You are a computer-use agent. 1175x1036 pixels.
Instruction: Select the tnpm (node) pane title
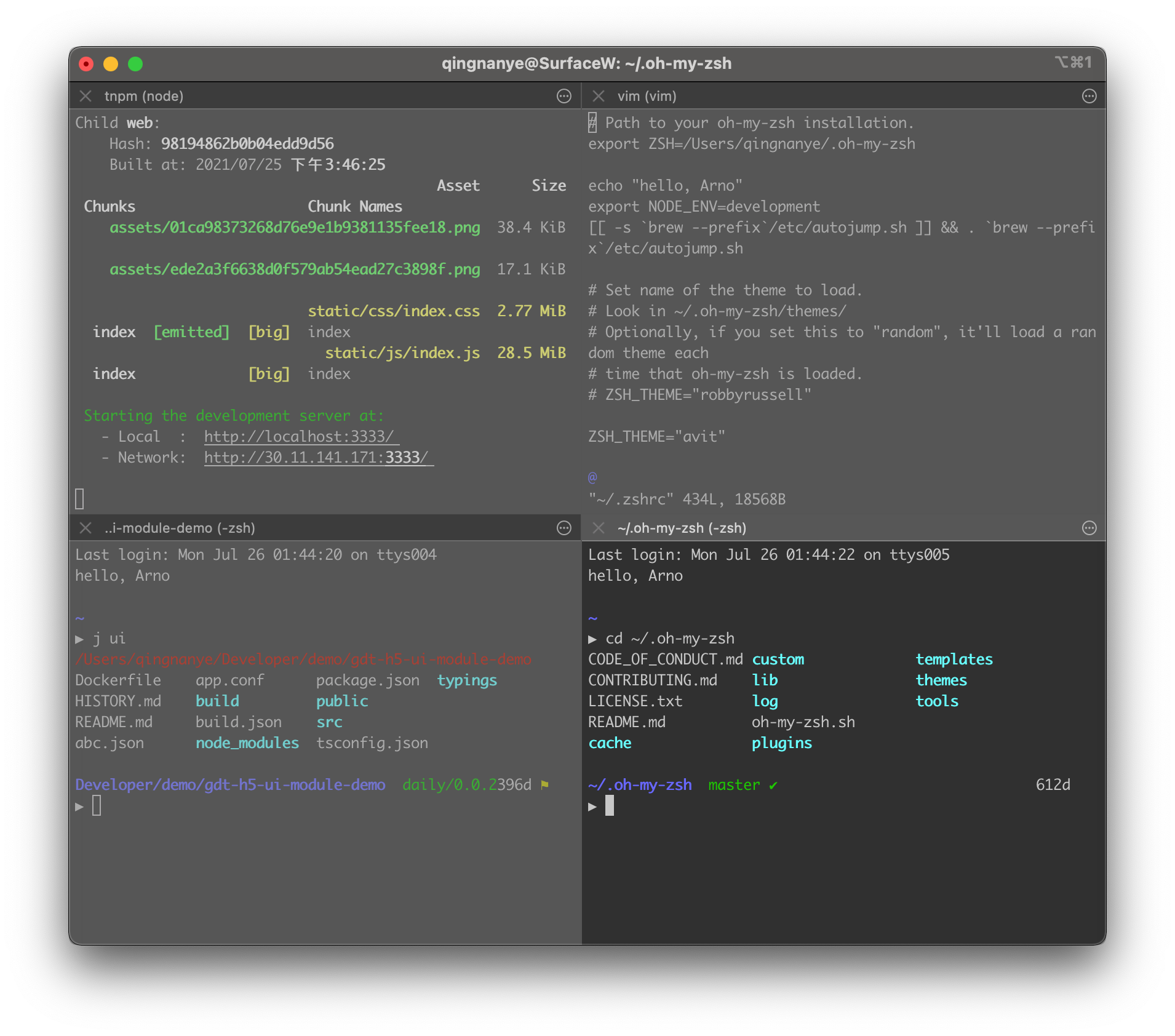click(144, 96)
